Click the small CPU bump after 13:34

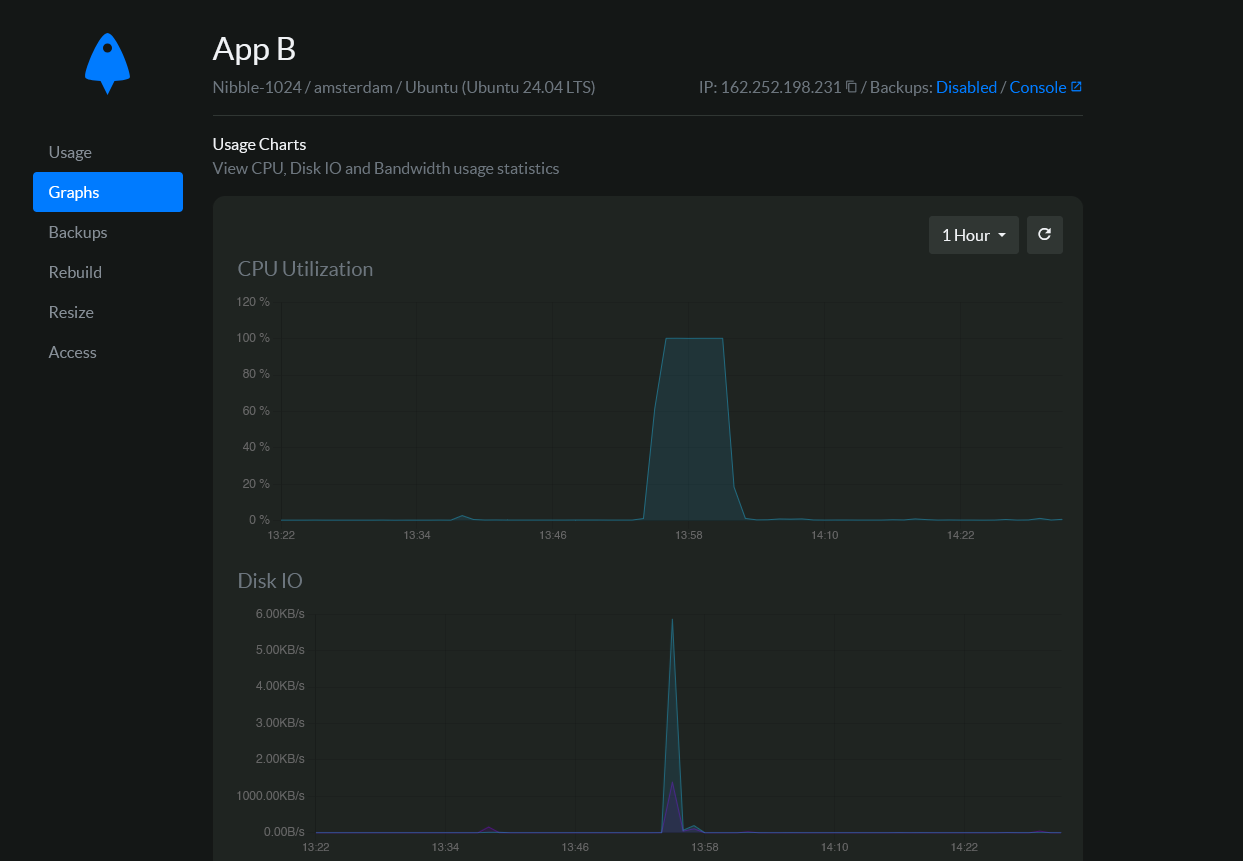click(x=462, y=516)
